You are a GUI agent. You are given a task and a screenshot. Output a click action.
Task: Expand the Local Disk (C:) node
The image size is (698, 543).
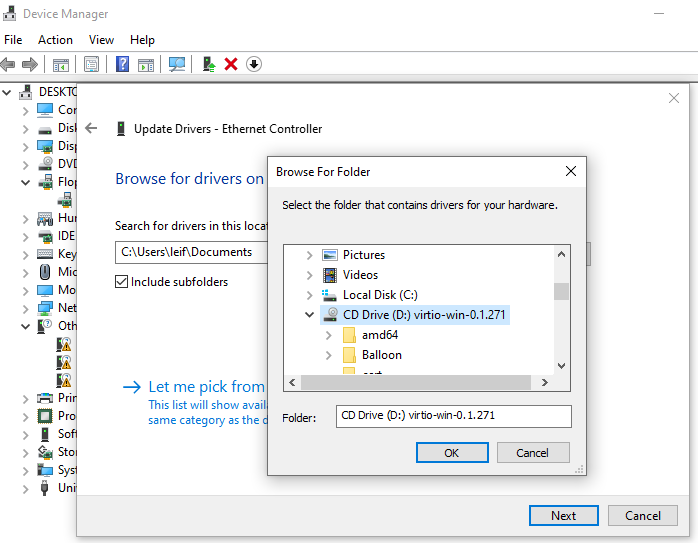pyautogui.click(x=309, y=295)
